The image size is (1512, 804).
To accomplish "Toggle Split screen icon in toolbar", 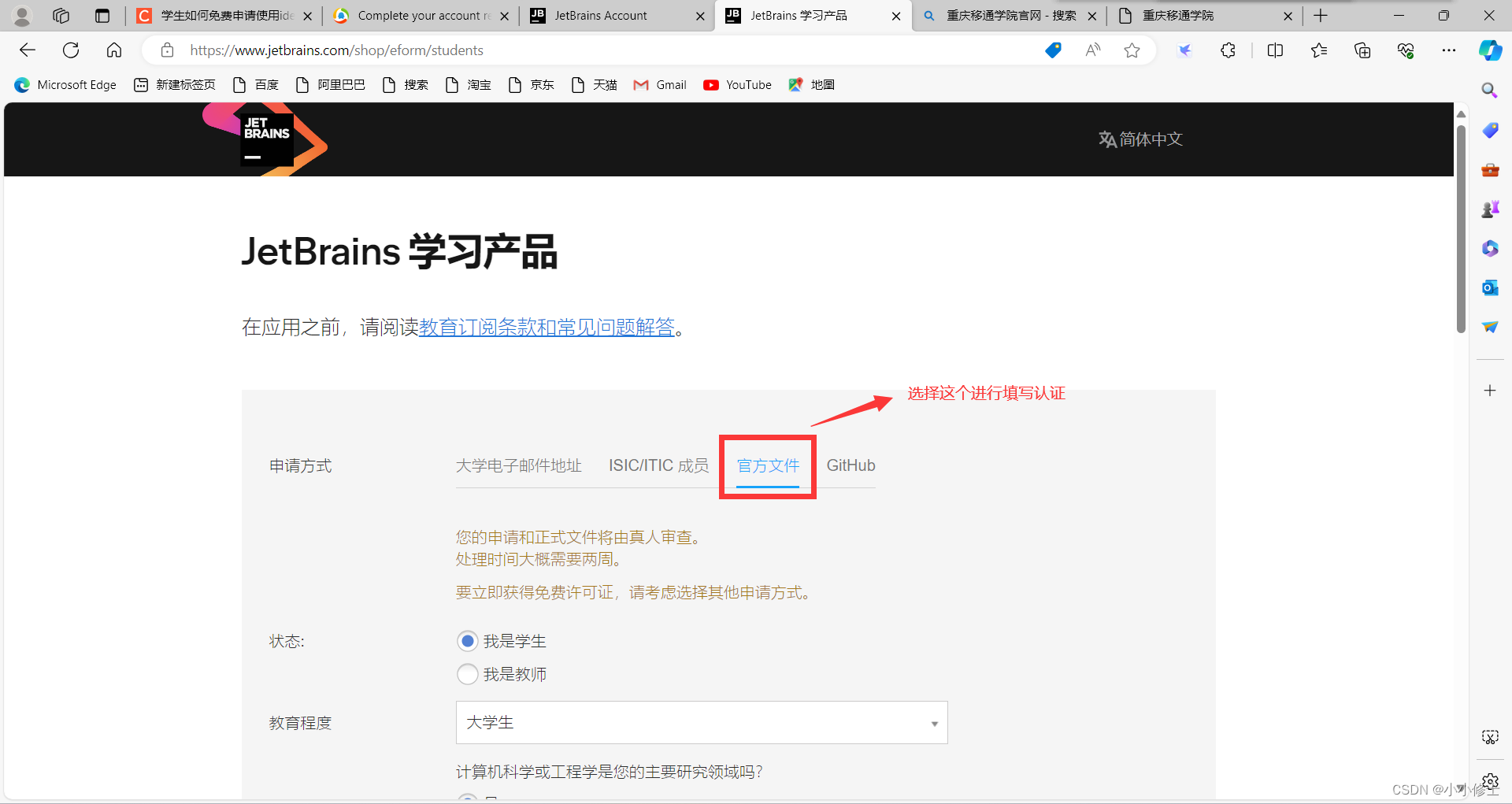I will tap(1275, 50).
